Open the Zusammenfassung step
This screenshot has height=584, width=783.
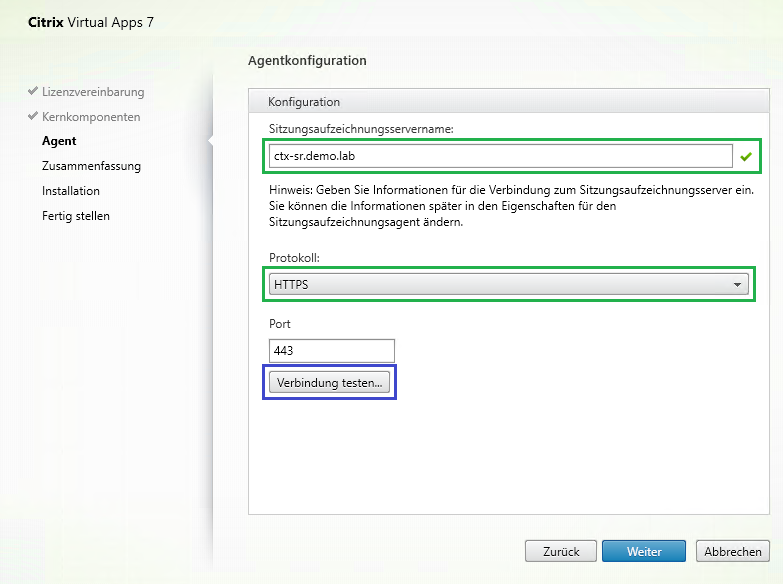click(91, 166)
